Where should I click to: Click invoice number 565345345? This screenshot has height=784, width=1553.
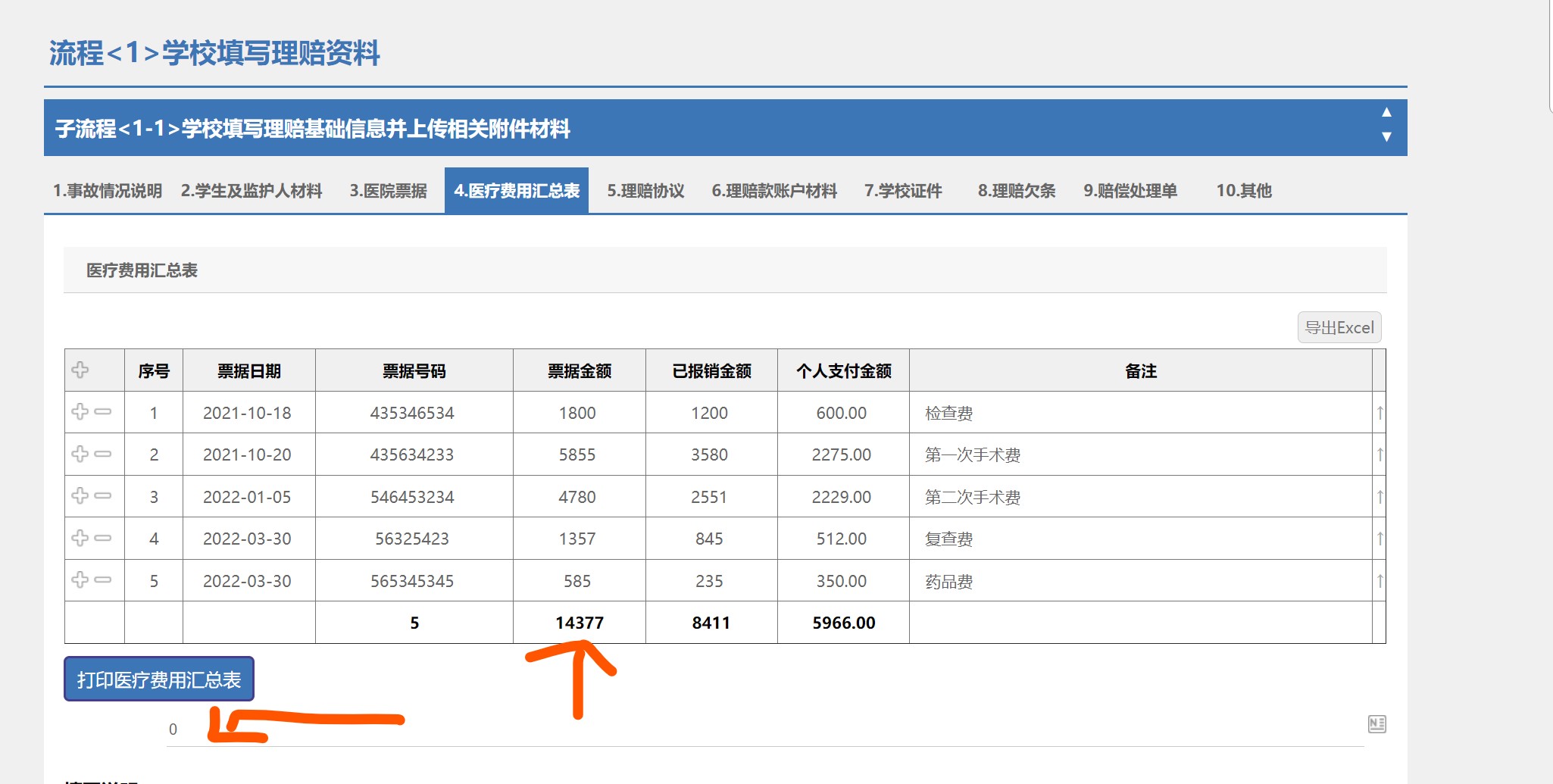point(413,581)
